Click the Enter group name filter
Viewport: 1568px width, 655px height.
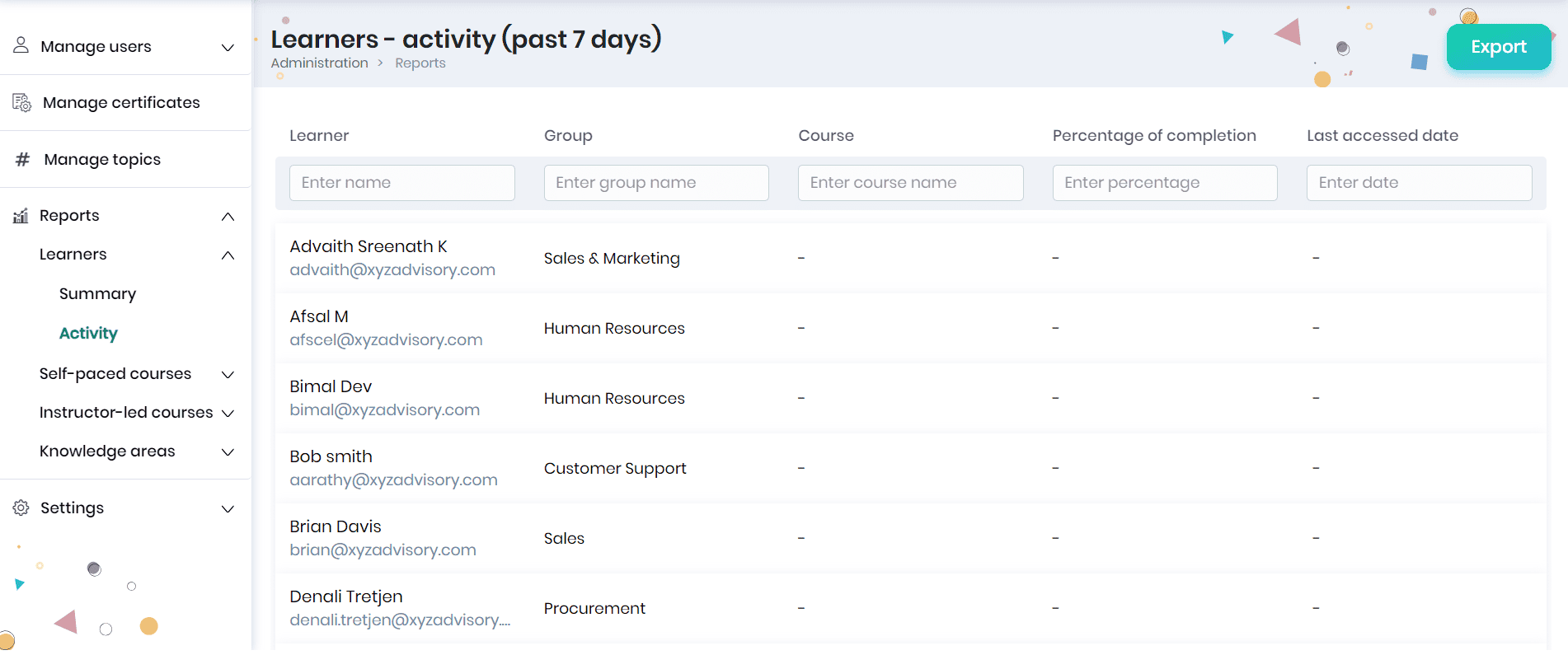(x=655, y=183)
